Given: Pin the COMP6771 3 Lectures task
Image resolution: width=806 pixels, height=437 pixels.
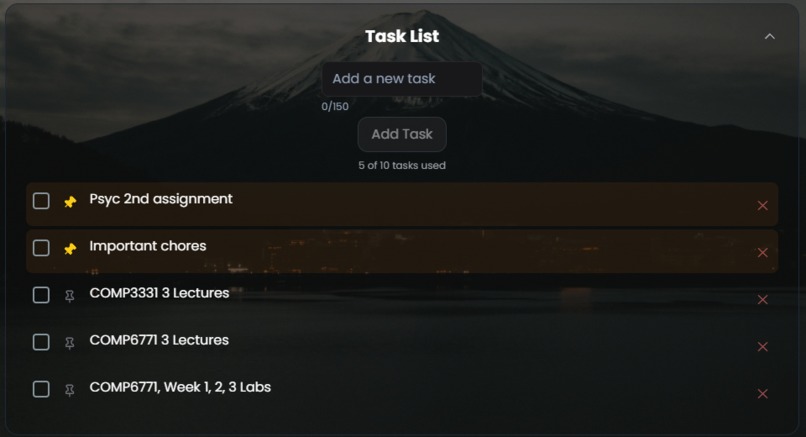Looking at the screenshot, I should (x=70, y=343).
